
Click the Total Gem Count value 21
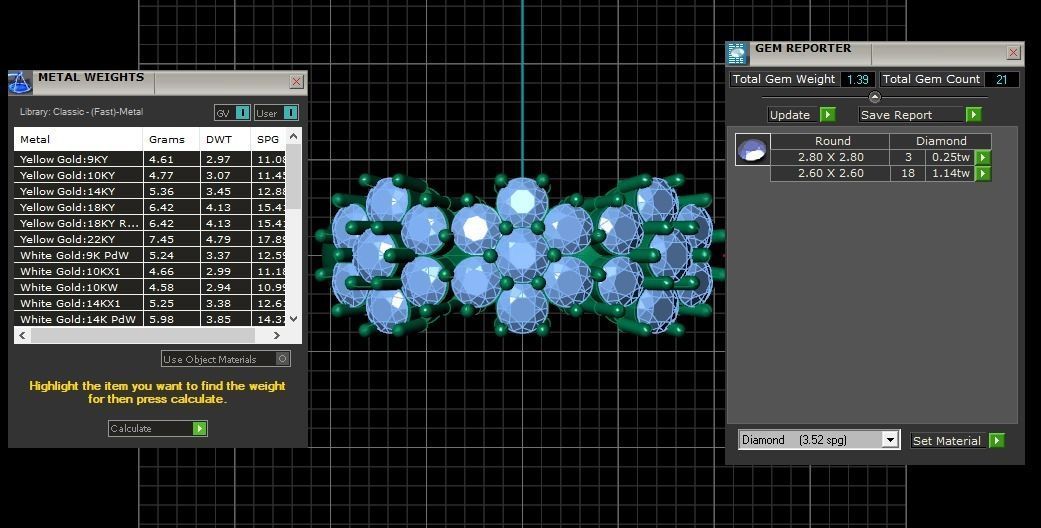(1002, 79)
